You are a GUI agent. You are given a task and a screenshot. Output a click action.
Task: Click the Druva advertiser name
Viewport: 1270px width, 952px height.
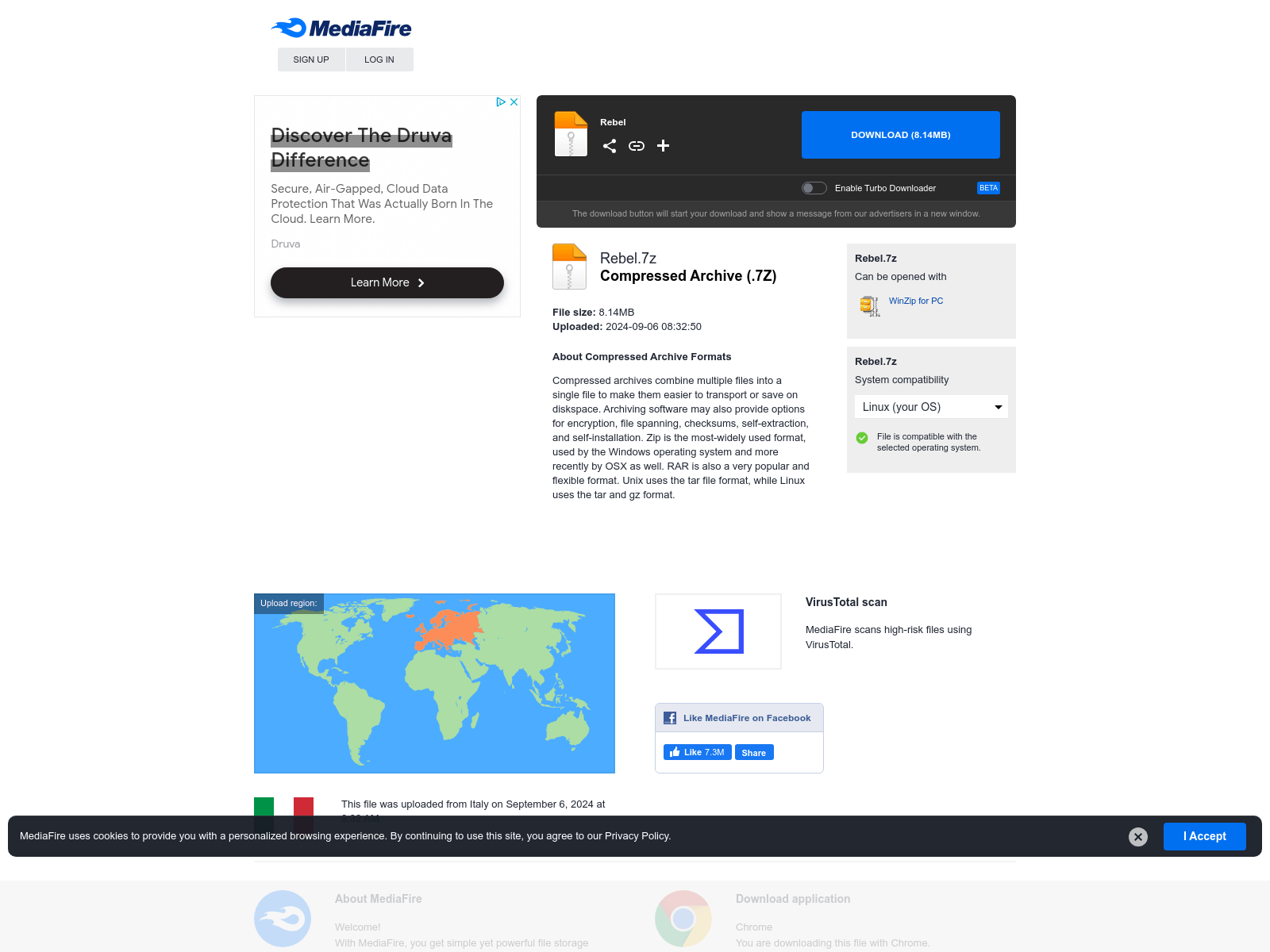click(286, 244)
